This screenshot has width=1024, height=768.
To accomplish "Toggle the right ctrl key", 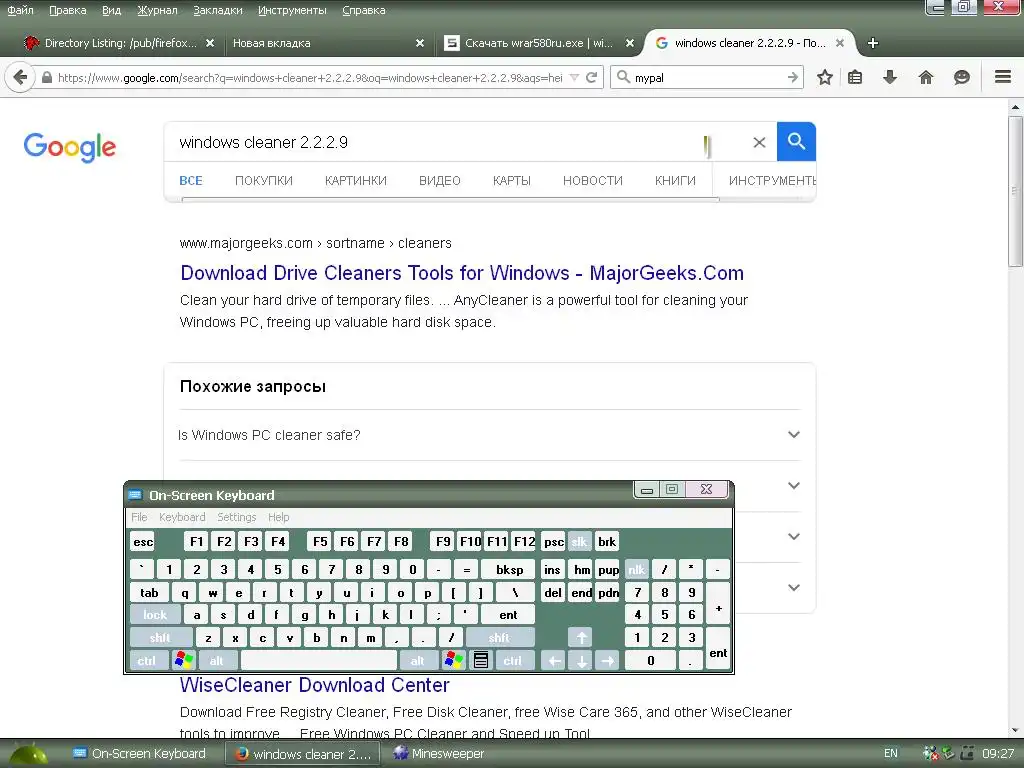I will 513,660.
